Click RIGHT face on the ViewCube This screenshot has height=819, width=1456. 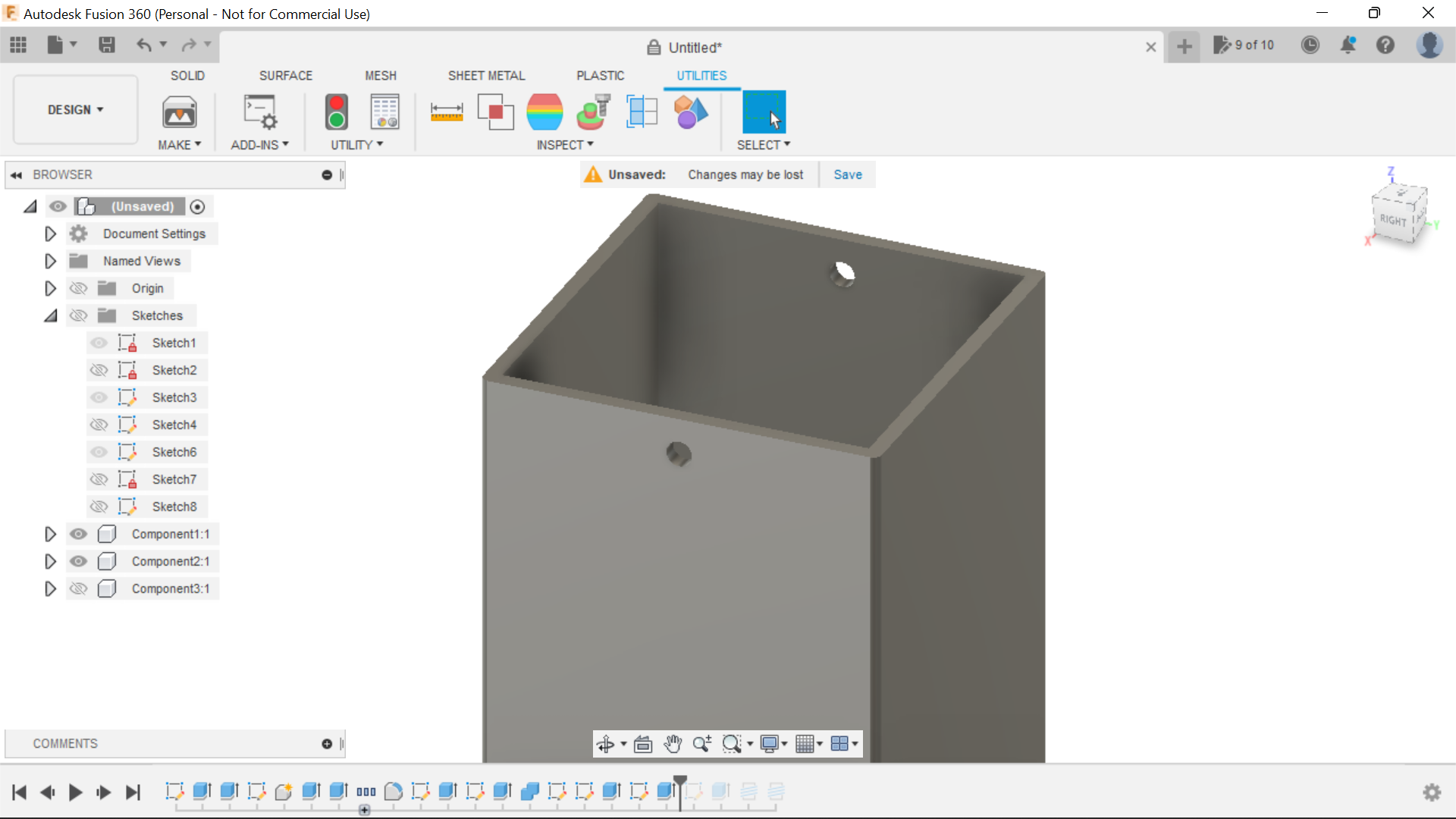tap(1394, 221)
